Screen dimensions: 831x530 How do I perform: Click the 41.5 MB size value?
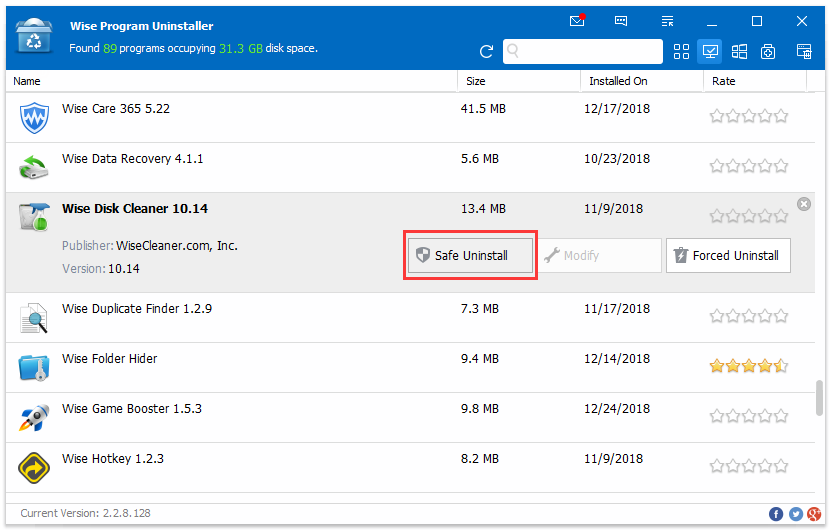point(483,109)
